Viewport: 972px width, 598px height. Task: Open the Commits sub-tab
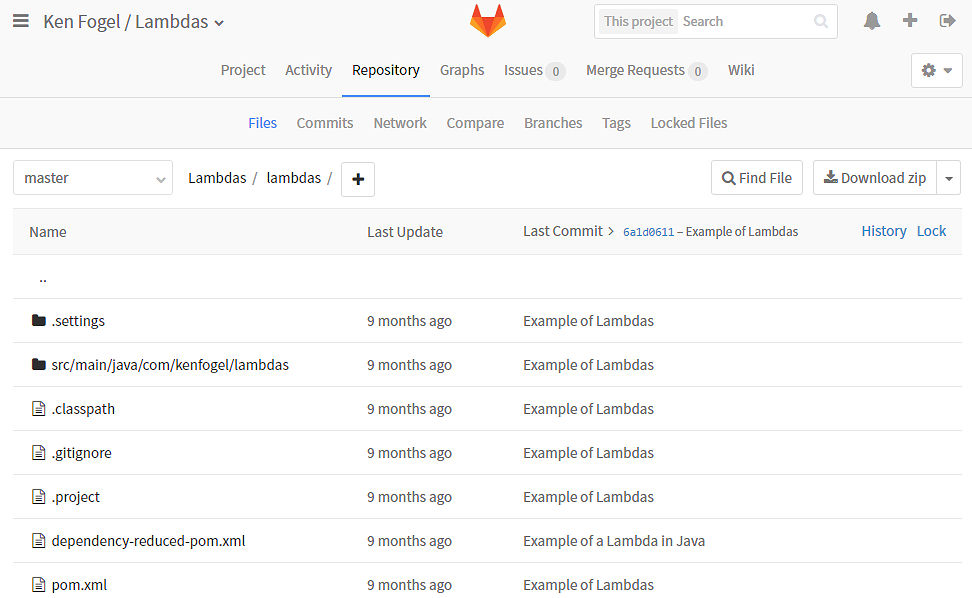click(325, 123)
